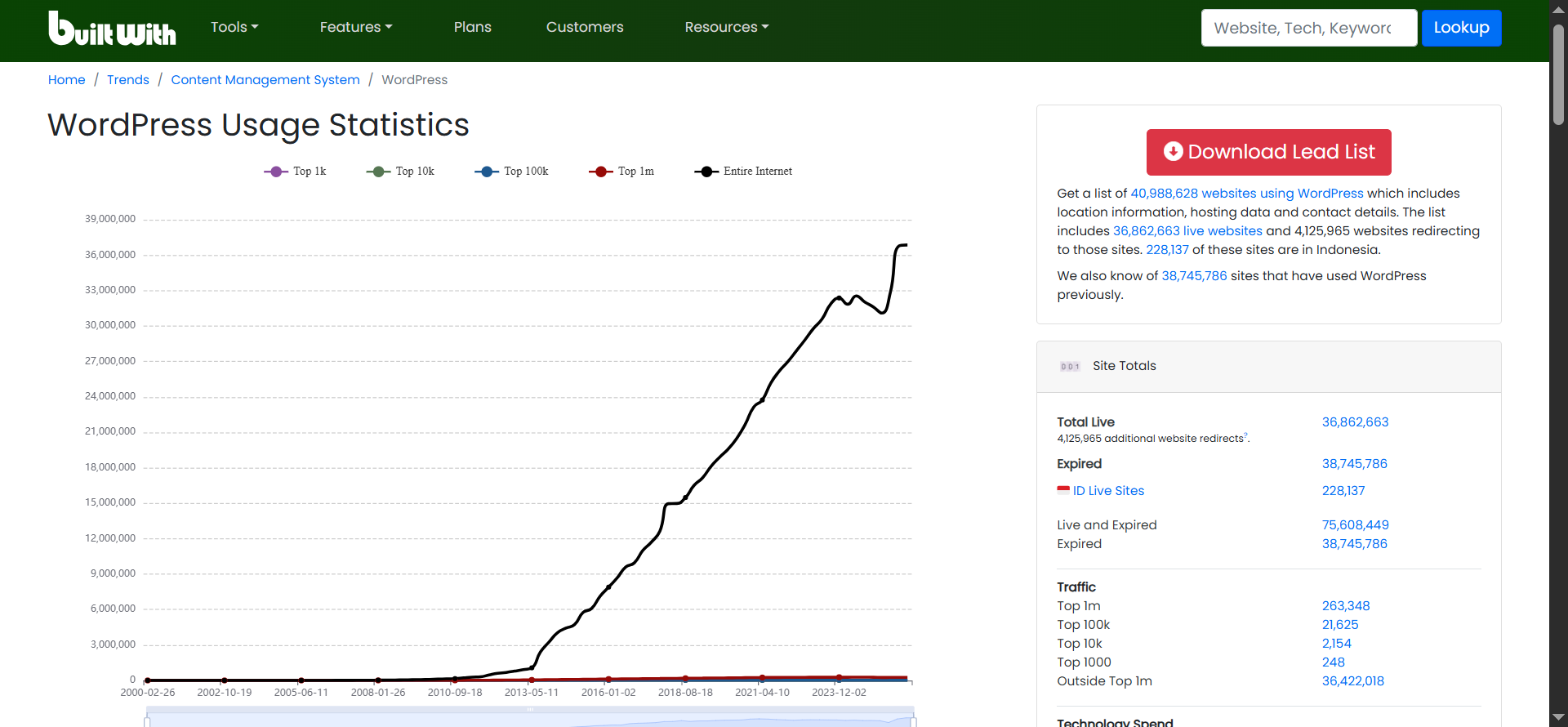
Task: Click the Top 1000 traffic value 248
Action: (1334, 662)
